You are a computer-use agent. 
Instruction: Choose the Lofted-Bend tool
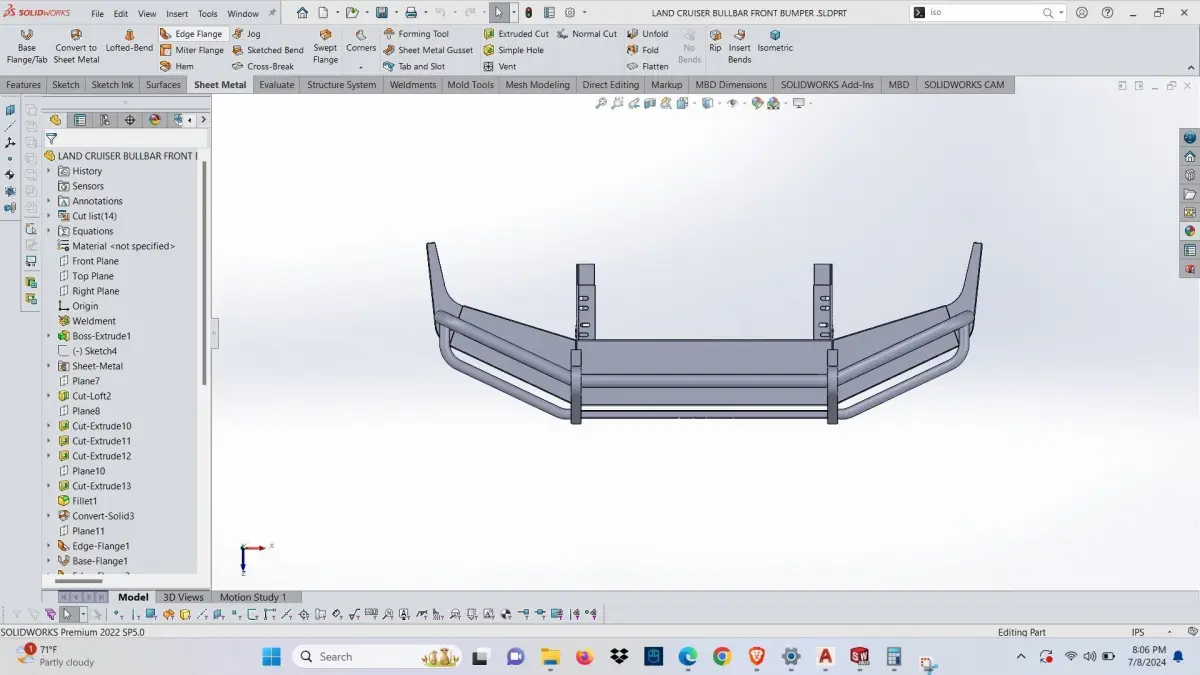click(129, 40)
